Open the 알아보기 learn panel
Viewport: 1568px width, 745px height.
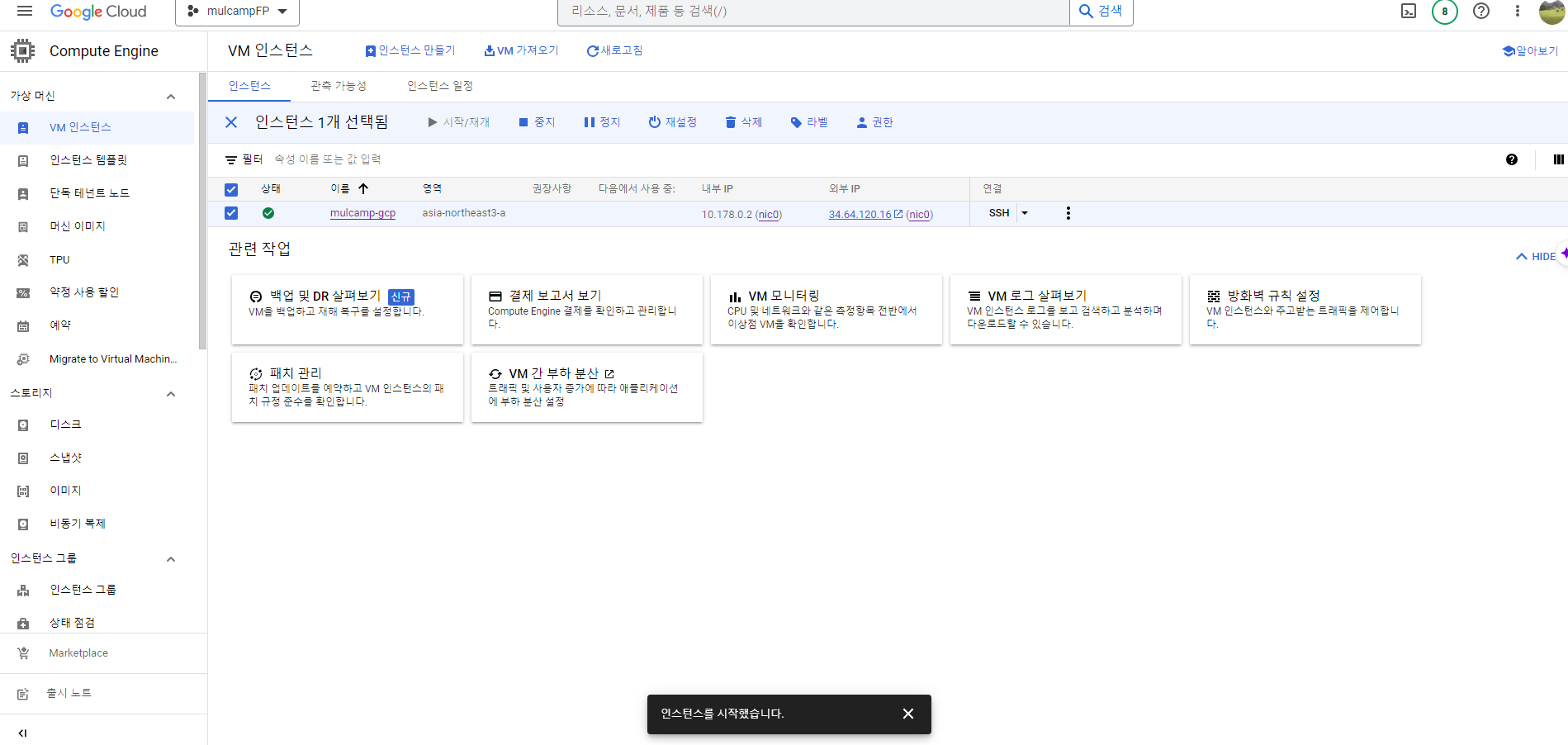[x=1530, y=51]
